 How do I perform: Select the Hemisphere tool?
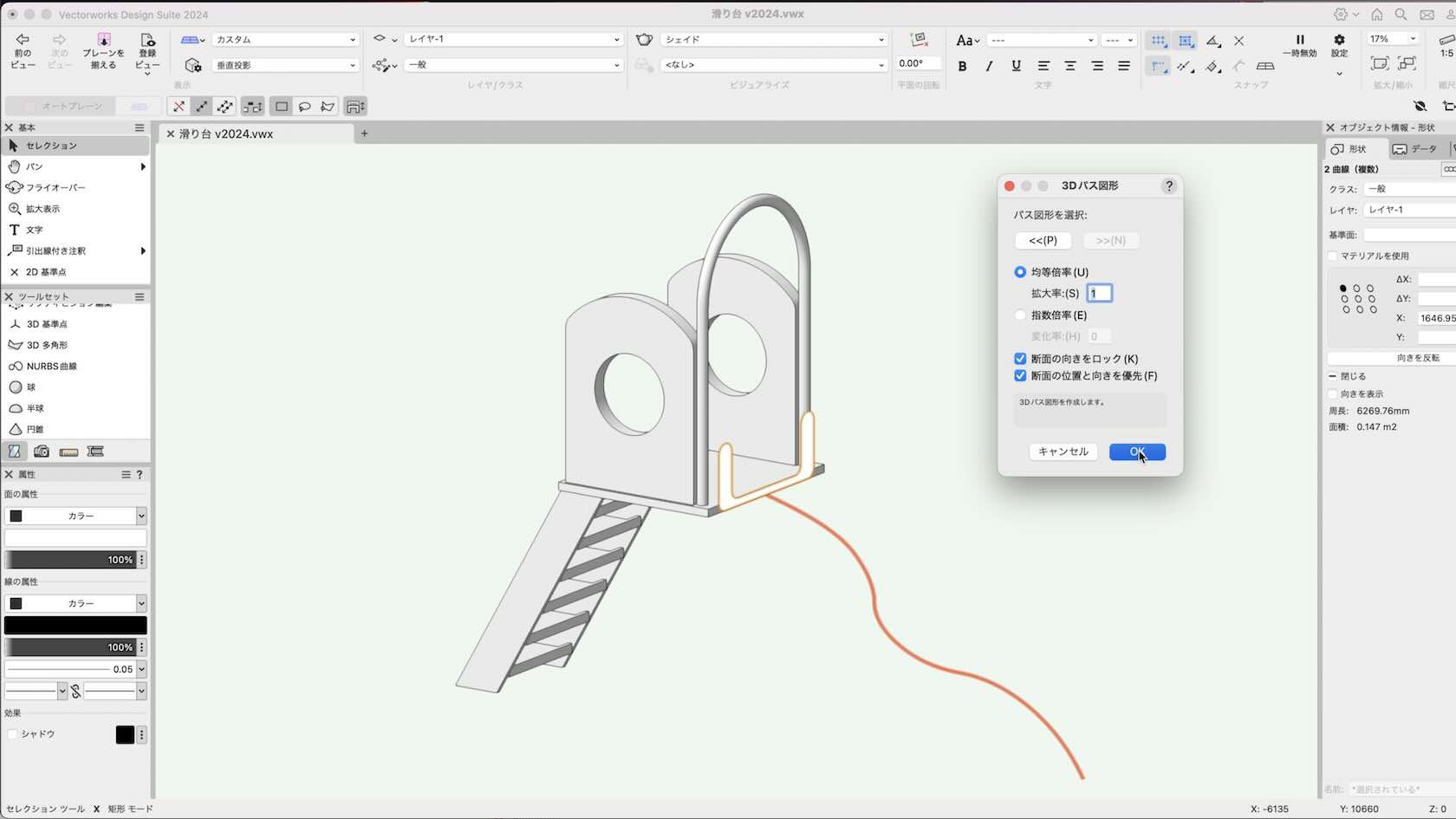[x=75, y=408]
